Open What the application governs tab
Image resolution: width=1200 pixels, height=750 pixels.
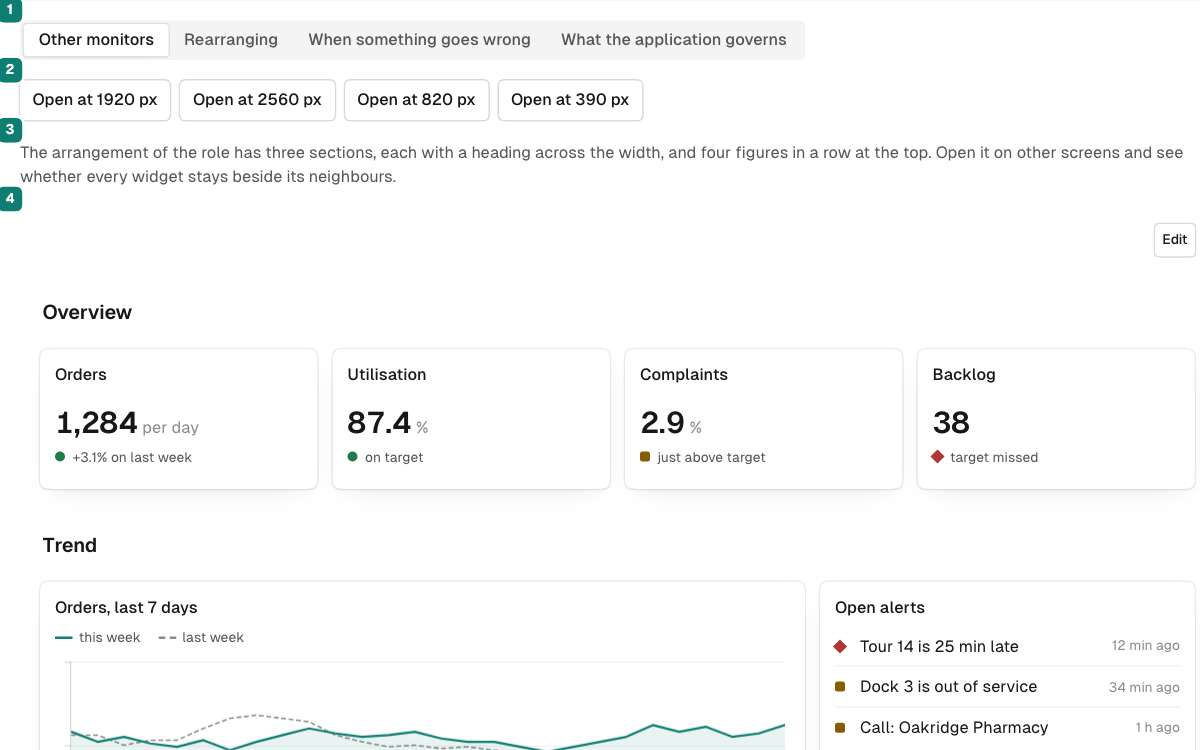[x=673, y=40]
